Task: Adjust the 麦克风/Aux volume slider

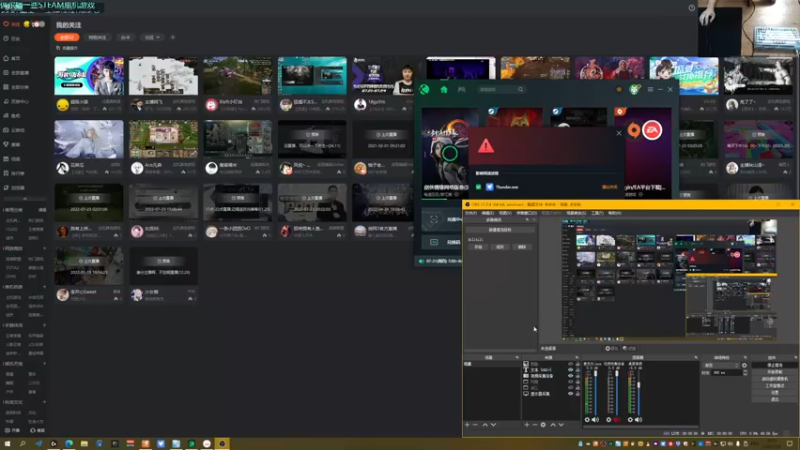Action: (595, 393)
